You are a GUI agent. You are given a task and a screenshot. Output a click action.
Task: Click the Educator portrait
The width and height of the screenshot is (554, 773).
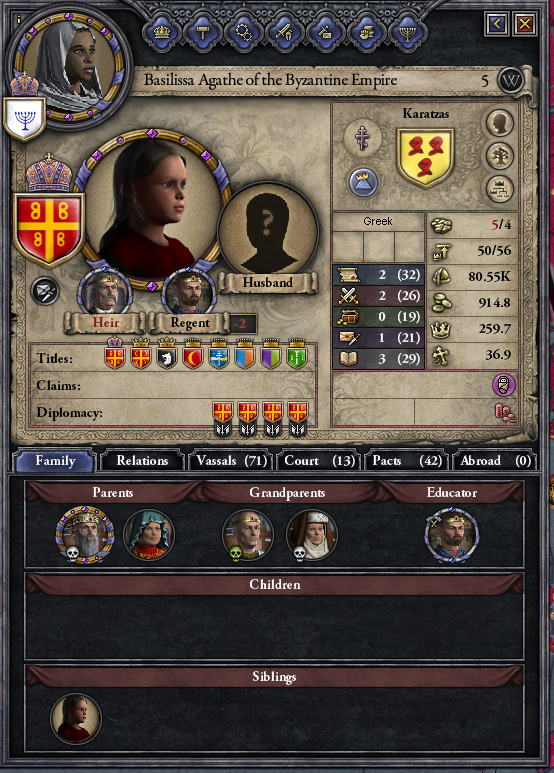(x=451, y=535)
